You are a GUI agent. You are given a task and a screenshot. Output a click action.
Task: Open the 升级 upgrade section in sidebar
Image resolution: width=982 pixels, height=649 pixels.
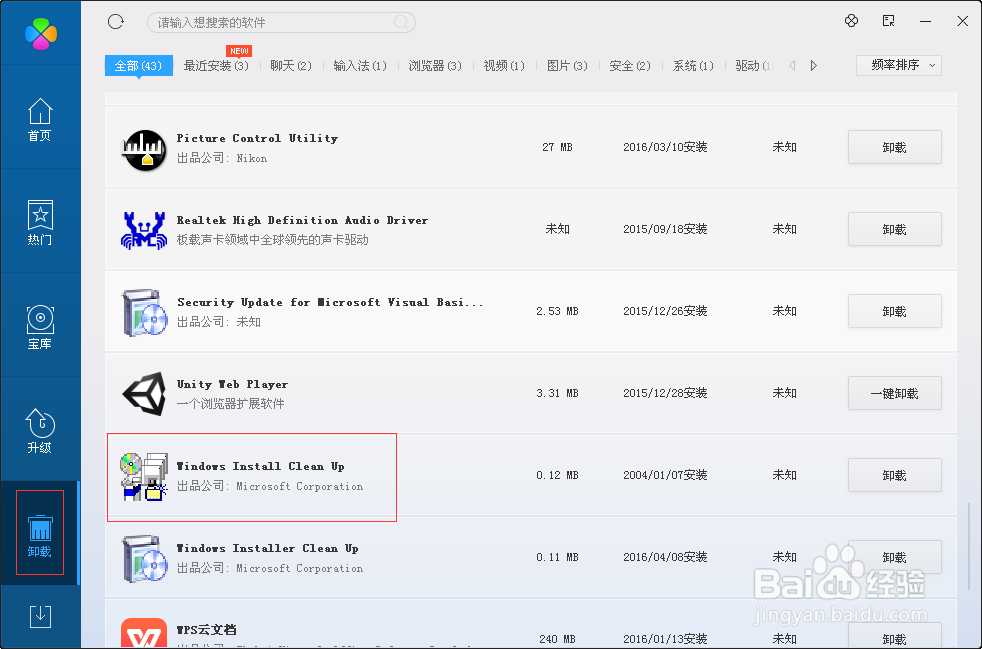click(x=39, y=431)
